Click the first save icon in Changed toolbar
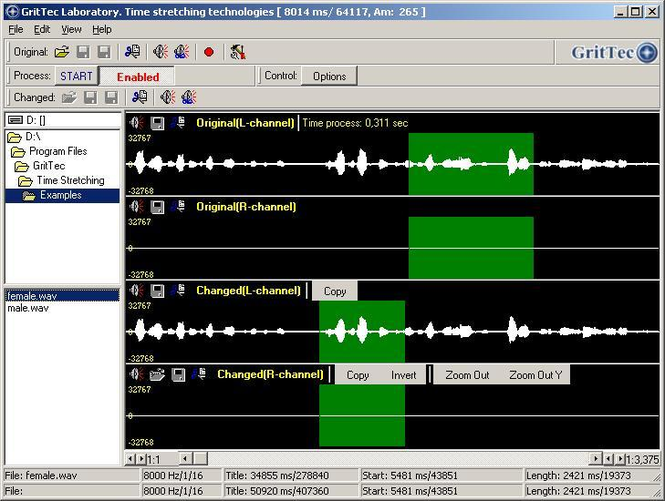The image size is (665, 501). [90, 98]
